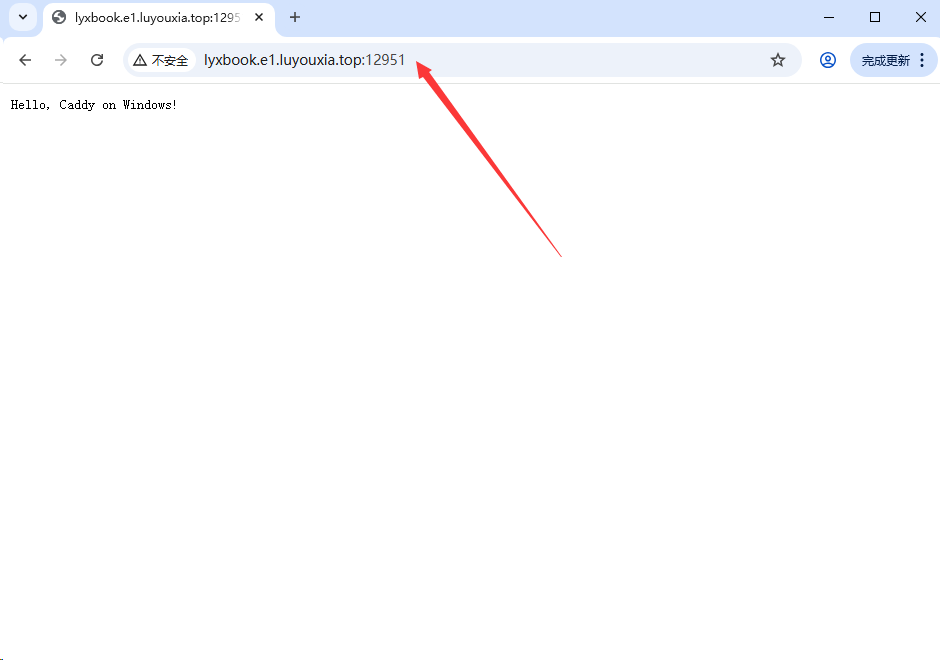The image size is (940, 660).
Task: Click the profile avatar icon
Action: pos(828,60)
